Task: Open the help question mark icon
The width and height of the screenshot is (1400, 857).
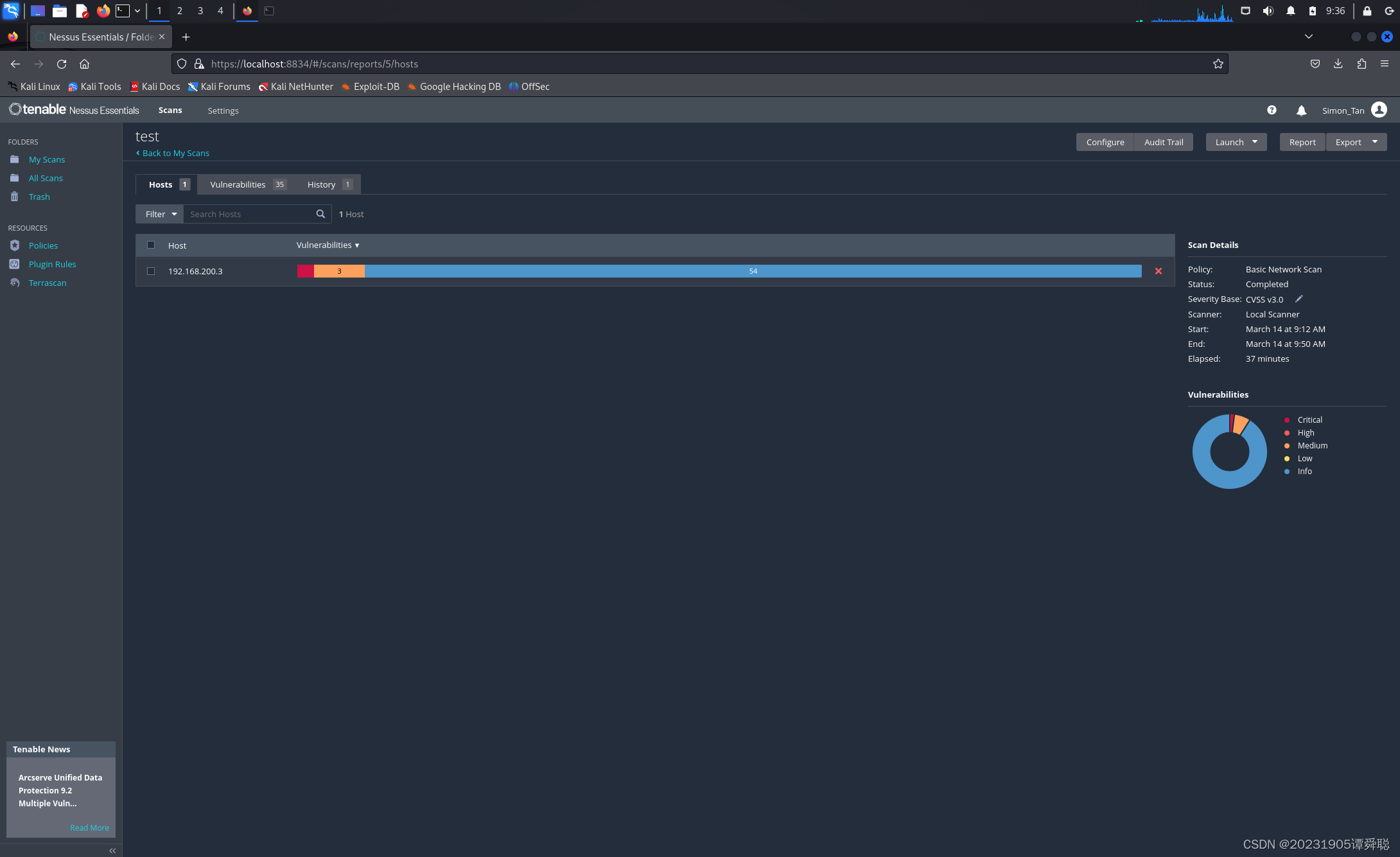Action: click(x=1272, y=110)
